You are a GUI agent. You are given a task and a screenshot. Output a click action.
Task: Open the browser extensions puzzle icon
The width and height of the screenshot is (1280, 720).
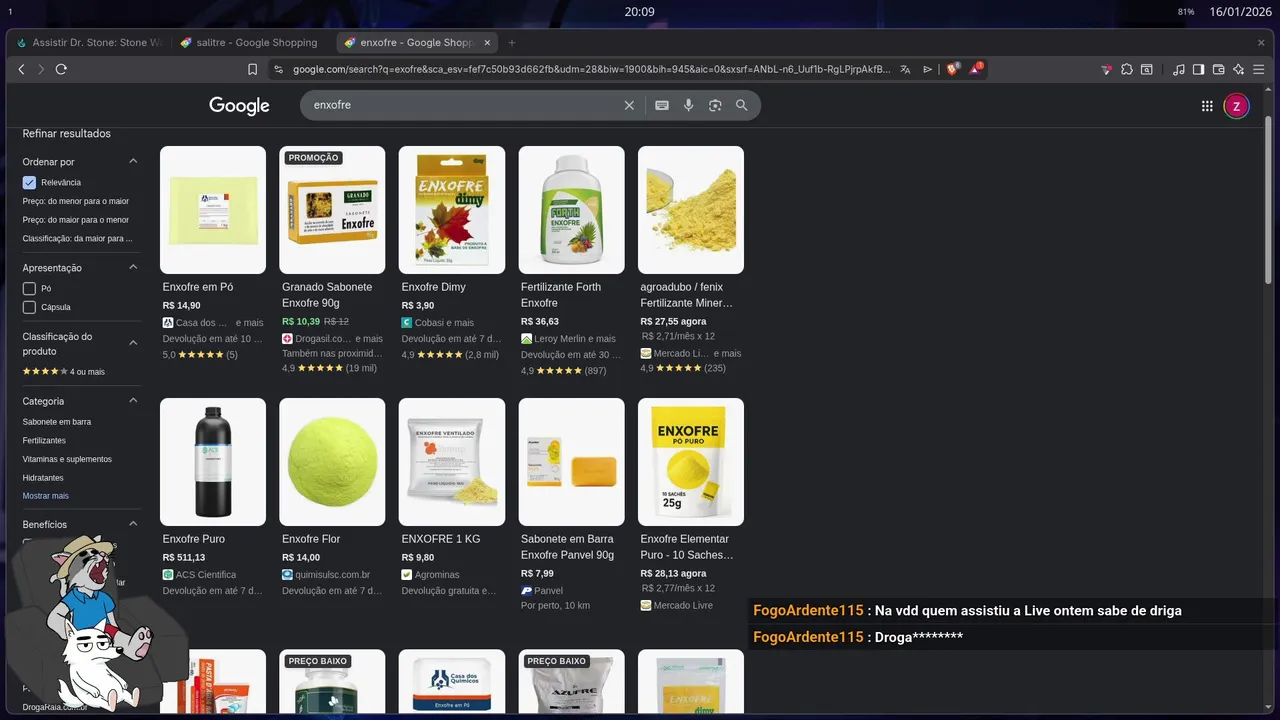coord(1127,69)
